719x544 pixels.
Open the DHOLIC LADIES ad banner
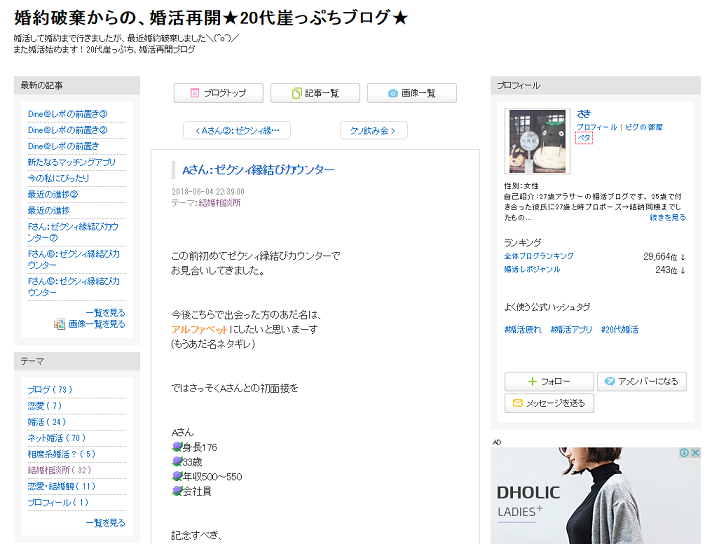pos(595,495)
